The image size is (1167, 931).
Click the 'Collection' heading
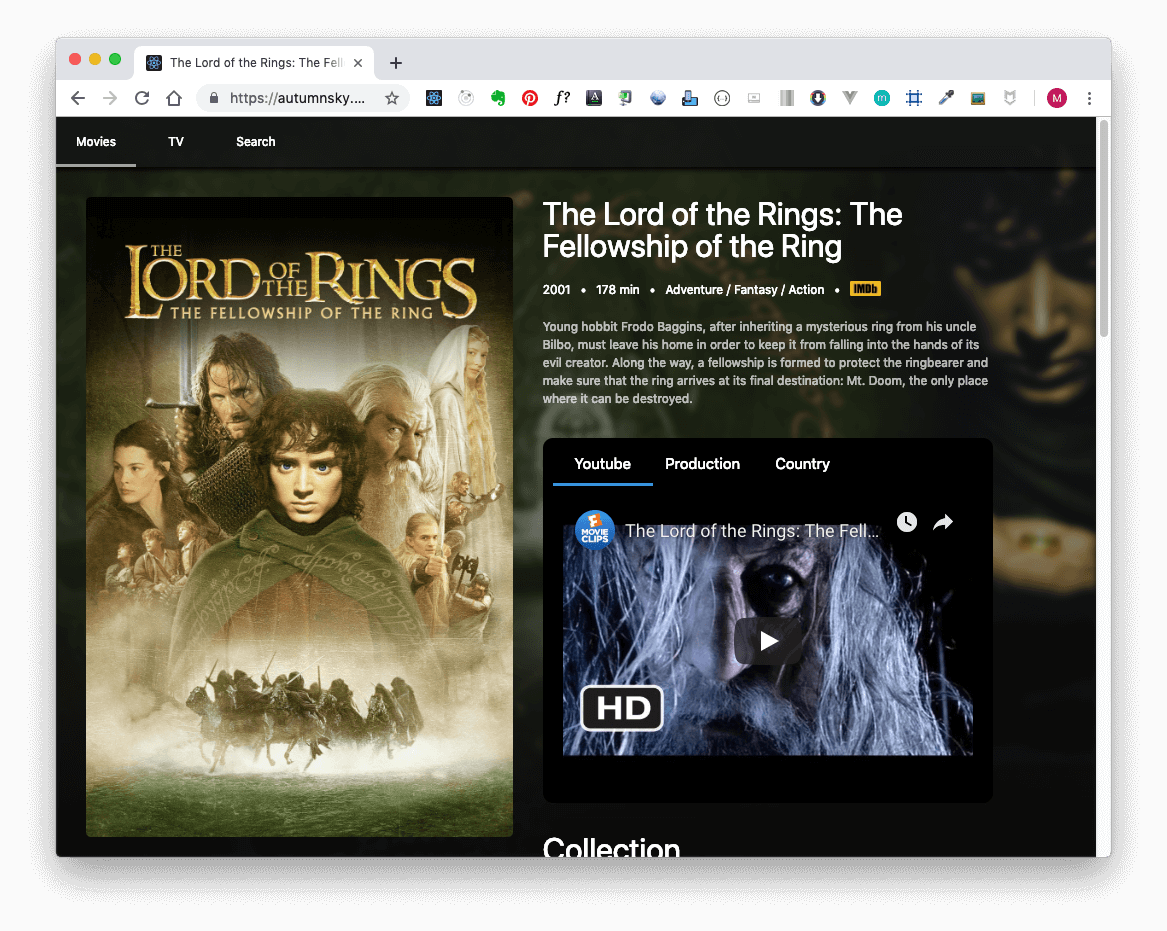[611, 846]
